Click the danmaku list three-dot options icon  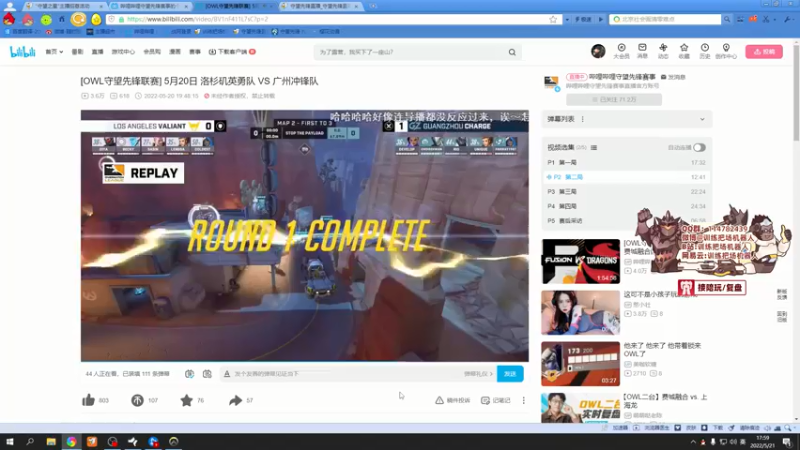coord(583,119)
